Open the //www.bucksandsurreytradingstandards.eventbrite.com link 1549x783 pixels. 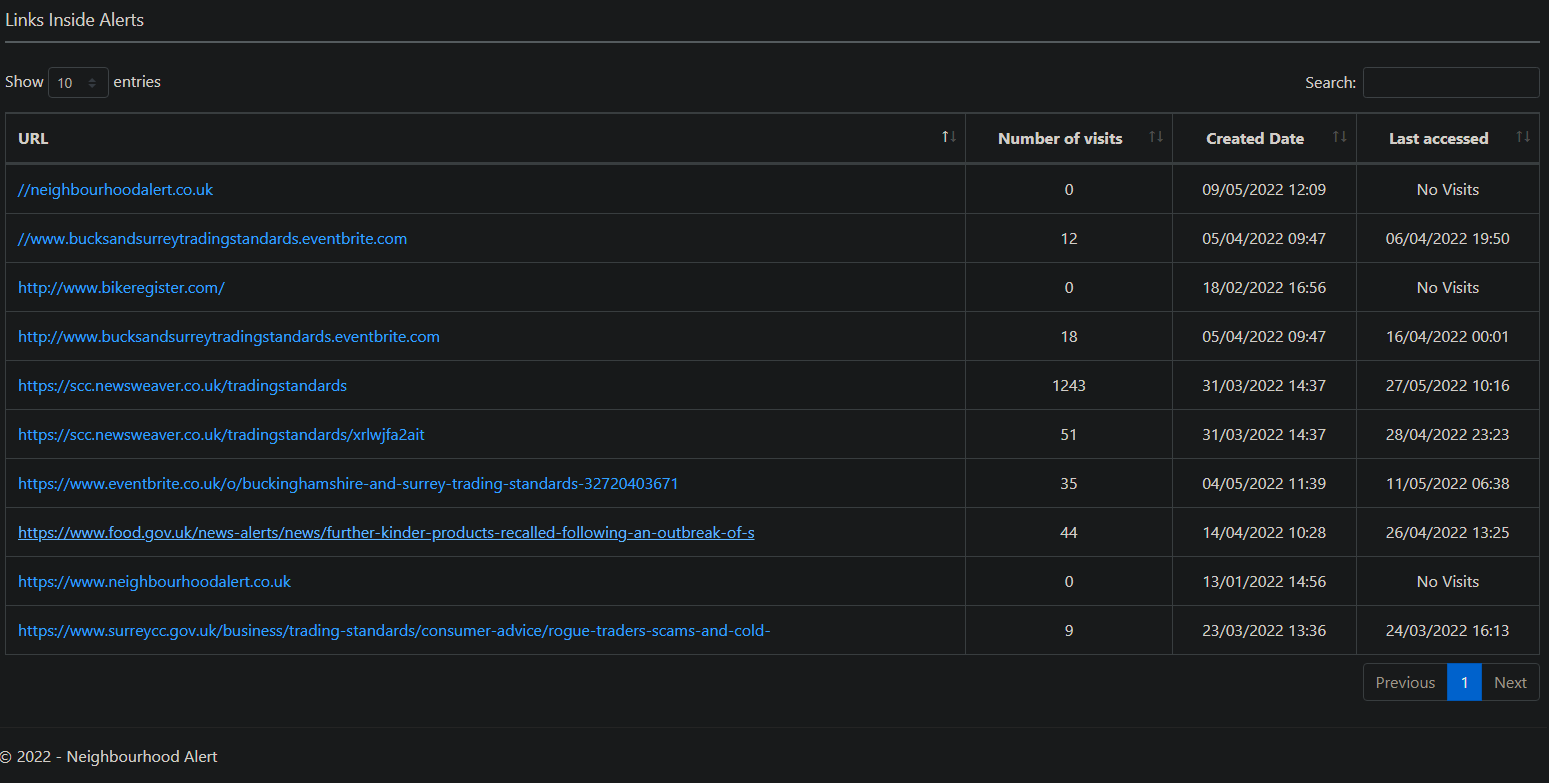pyautogui.click(x=212, y=239)
